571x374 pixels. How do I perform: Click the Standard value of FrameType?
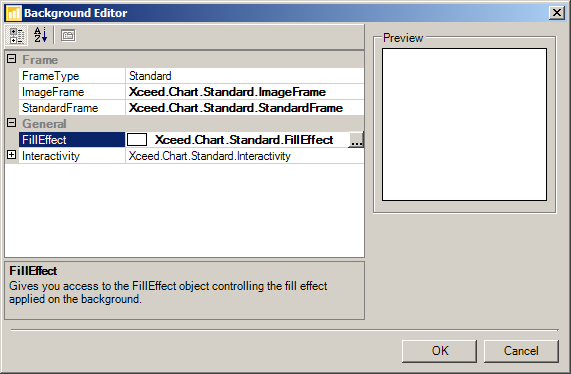point(150,76)
